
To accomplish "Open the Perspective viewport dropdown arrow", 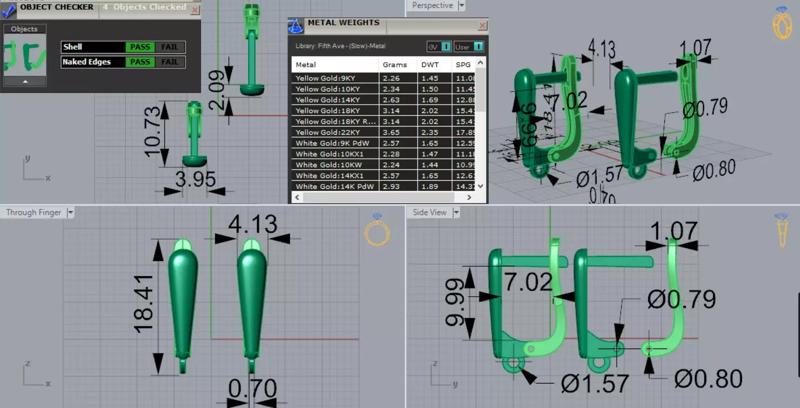I will [x=461, y=6].
